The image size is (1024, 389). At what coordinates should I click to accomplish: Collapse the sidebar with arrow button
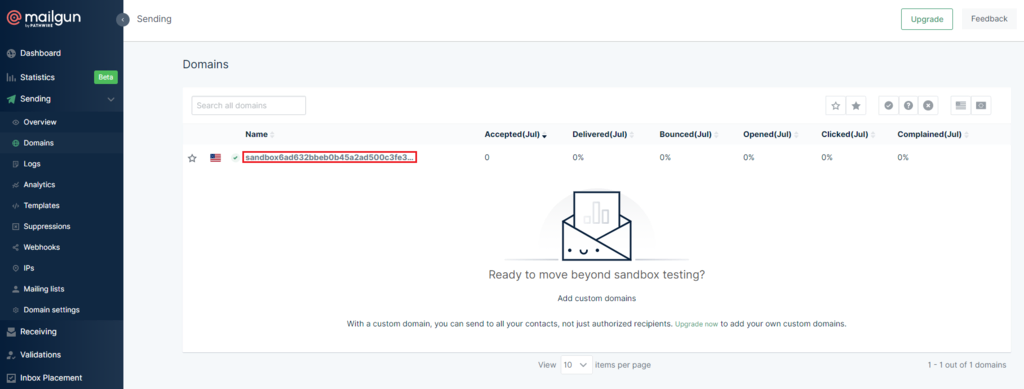pyautogui.click(x=123, y=20)
